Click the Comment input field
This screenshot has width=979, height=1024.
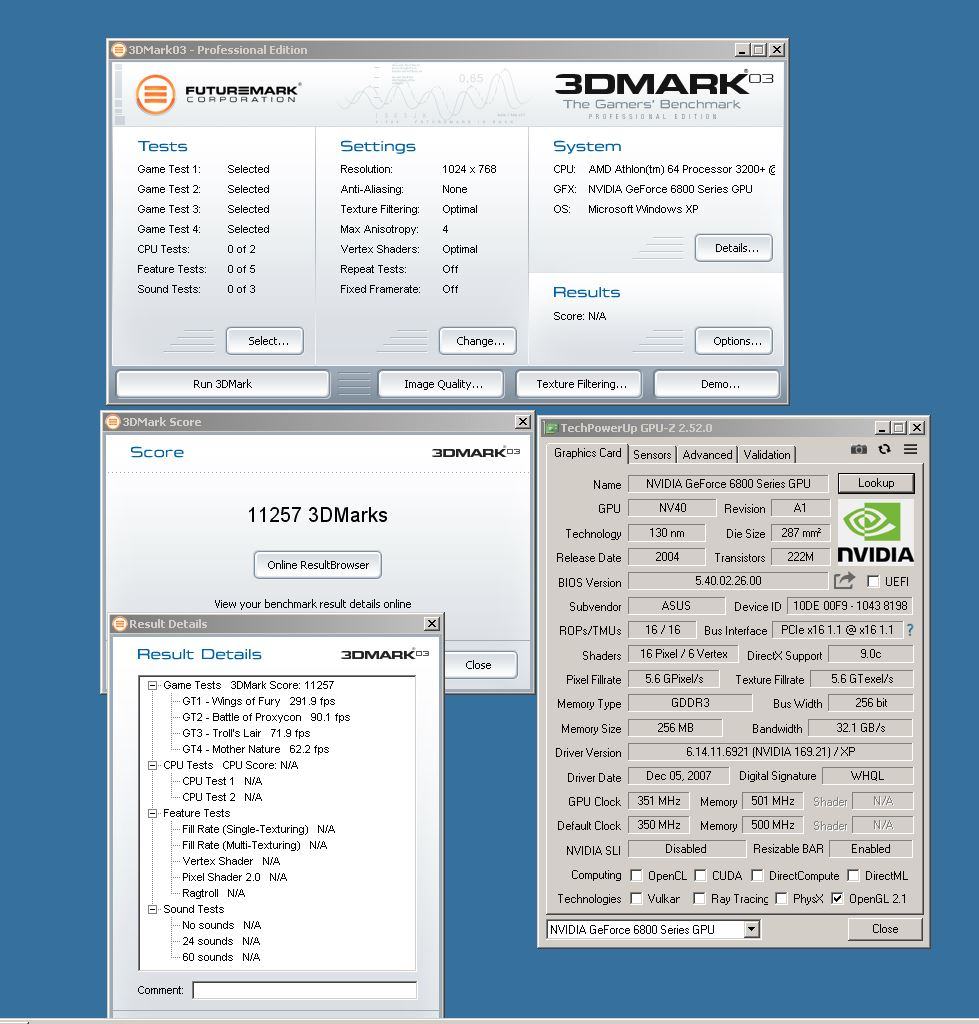(x=305, y=990)
